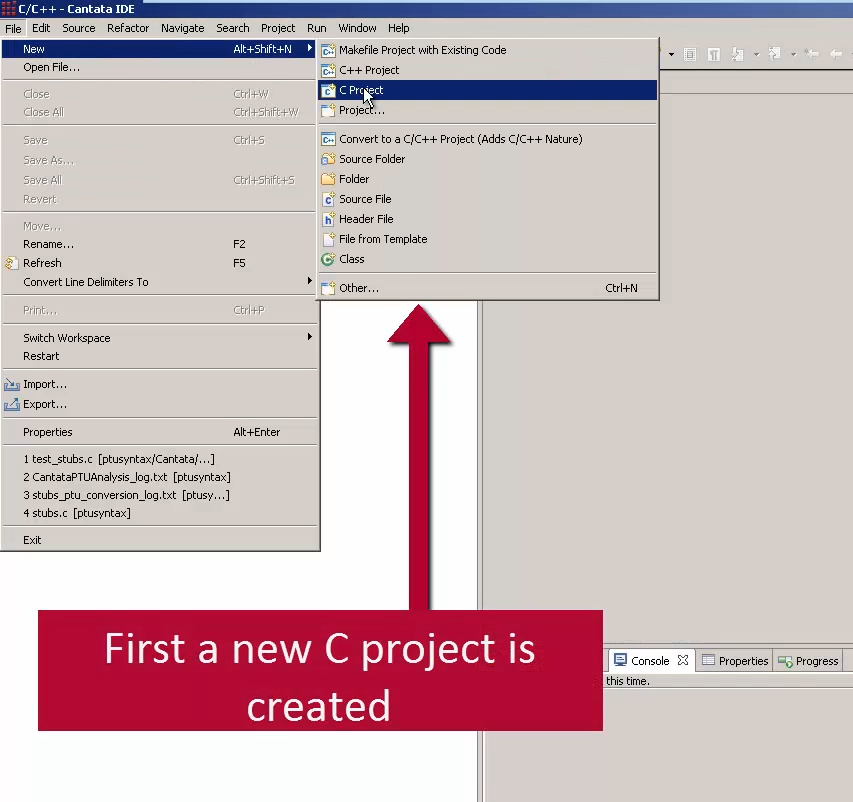The image size is (853, 802).
Task: Select Class from New submenu
Action: click(x=487, y=259)
